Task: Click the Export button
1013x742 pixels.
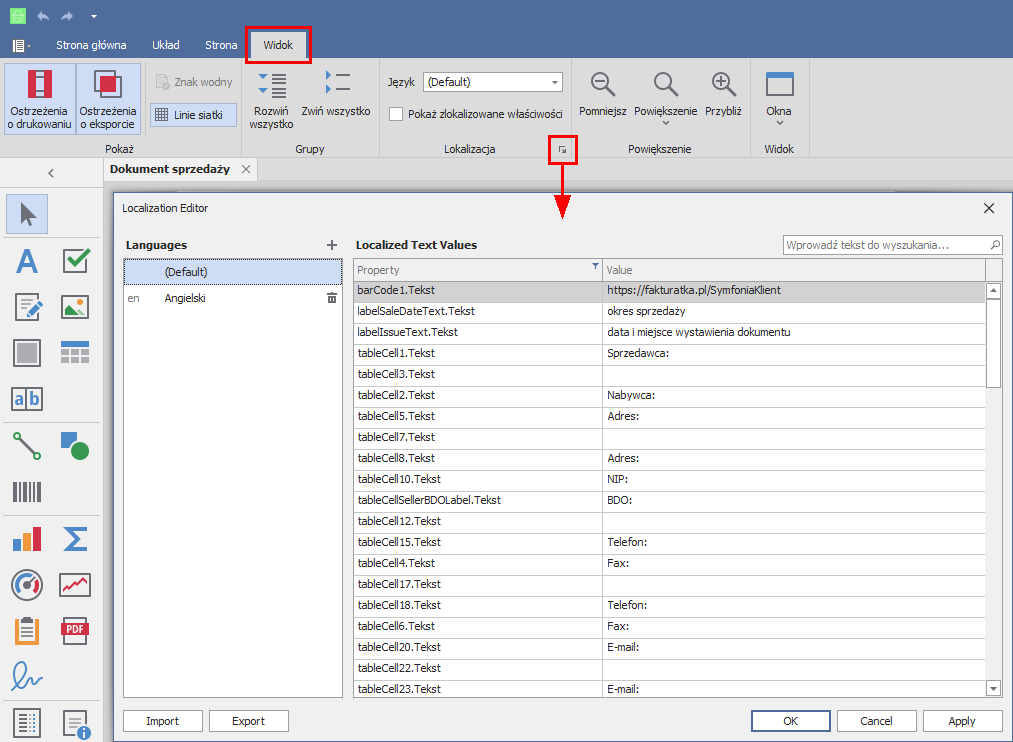Action: pyautogui.click(x=248, y=721)
